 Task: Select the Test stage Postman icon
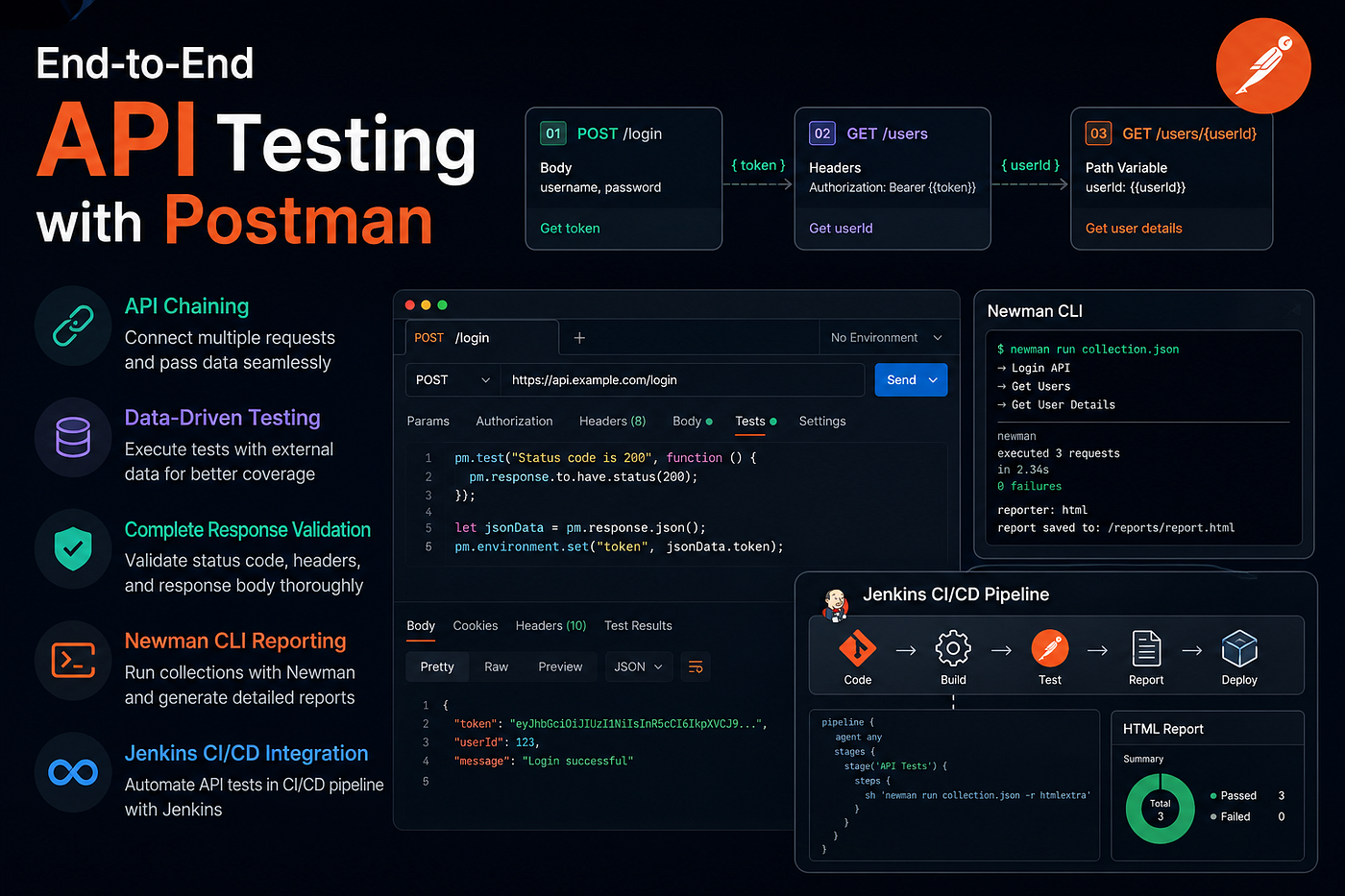[x=1049, y=649]
